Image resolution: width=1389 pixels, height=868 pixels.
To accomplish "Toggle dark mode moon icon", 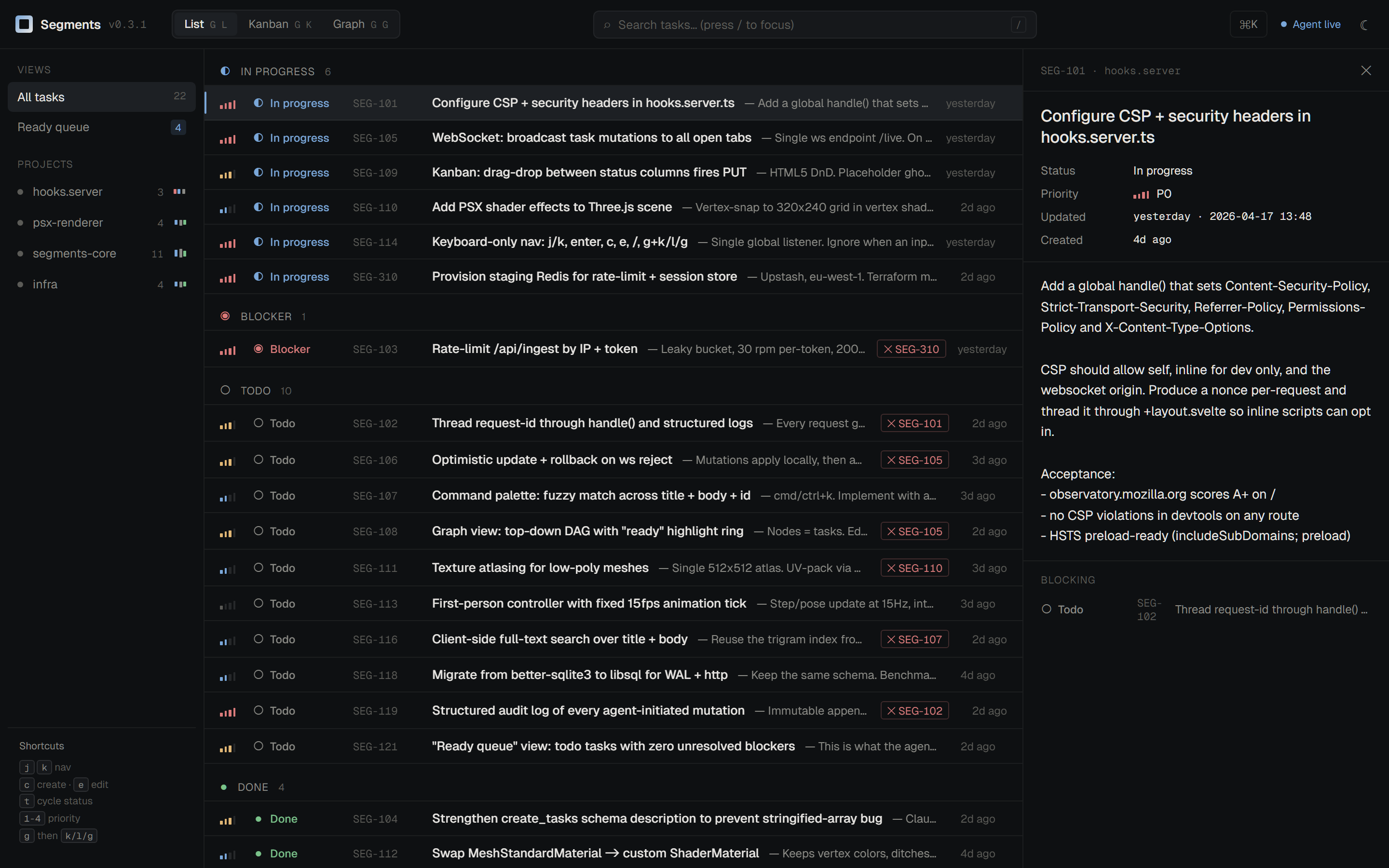I will coord(1364,25).
